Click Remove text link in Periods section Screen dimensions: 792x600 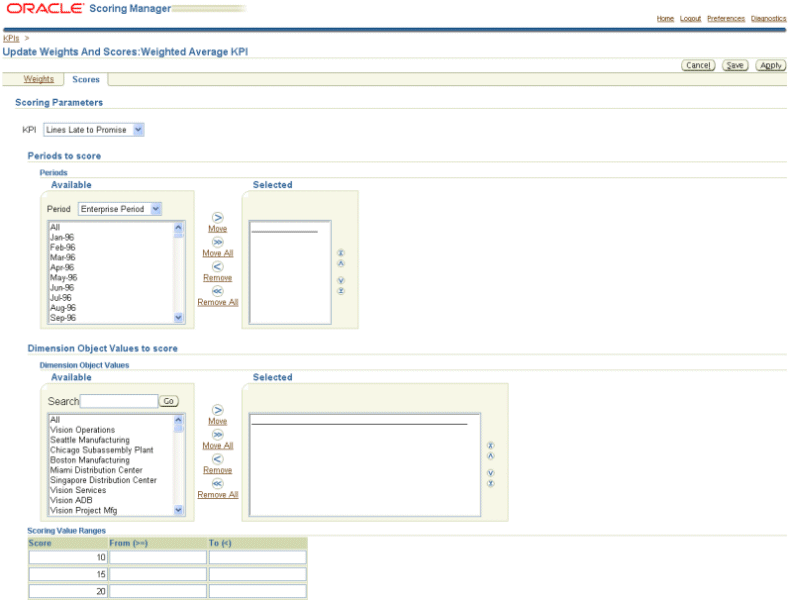(218, 278)
